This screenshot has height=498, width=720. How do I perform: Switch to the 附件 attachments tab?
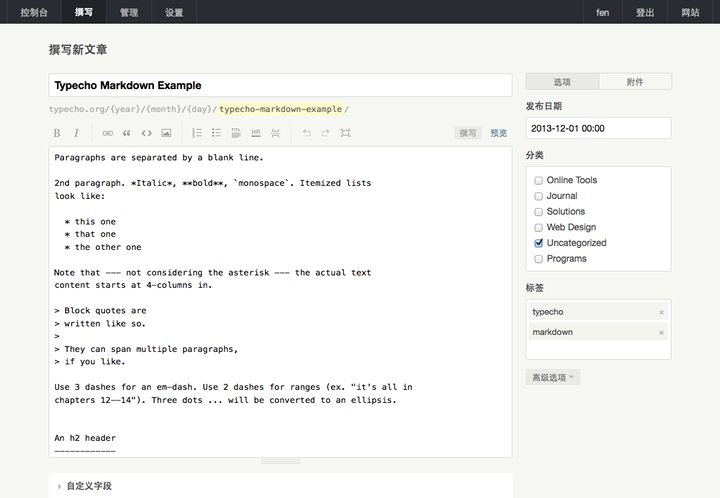tap(635, 82)
